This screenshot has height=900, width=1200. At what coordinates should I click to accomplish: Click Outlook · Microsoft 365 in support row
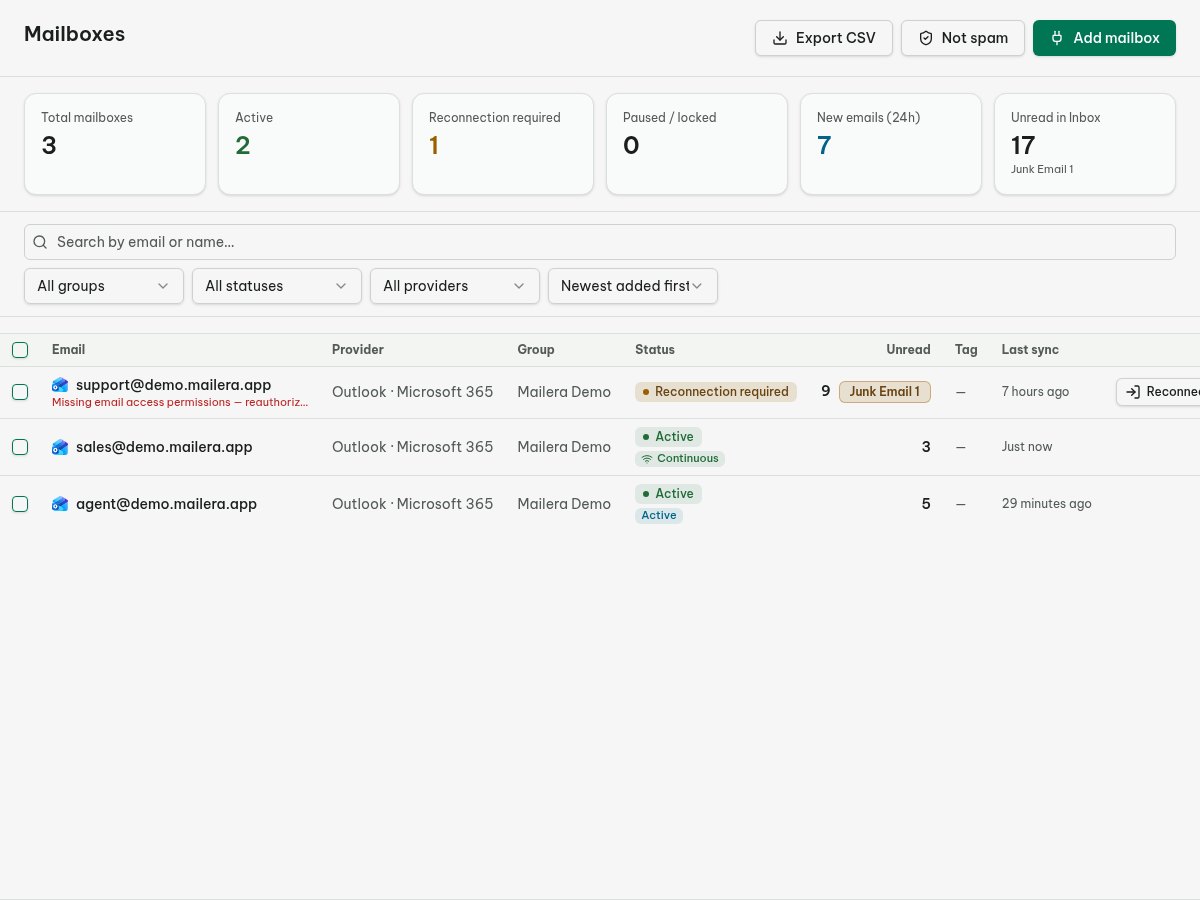412,392
